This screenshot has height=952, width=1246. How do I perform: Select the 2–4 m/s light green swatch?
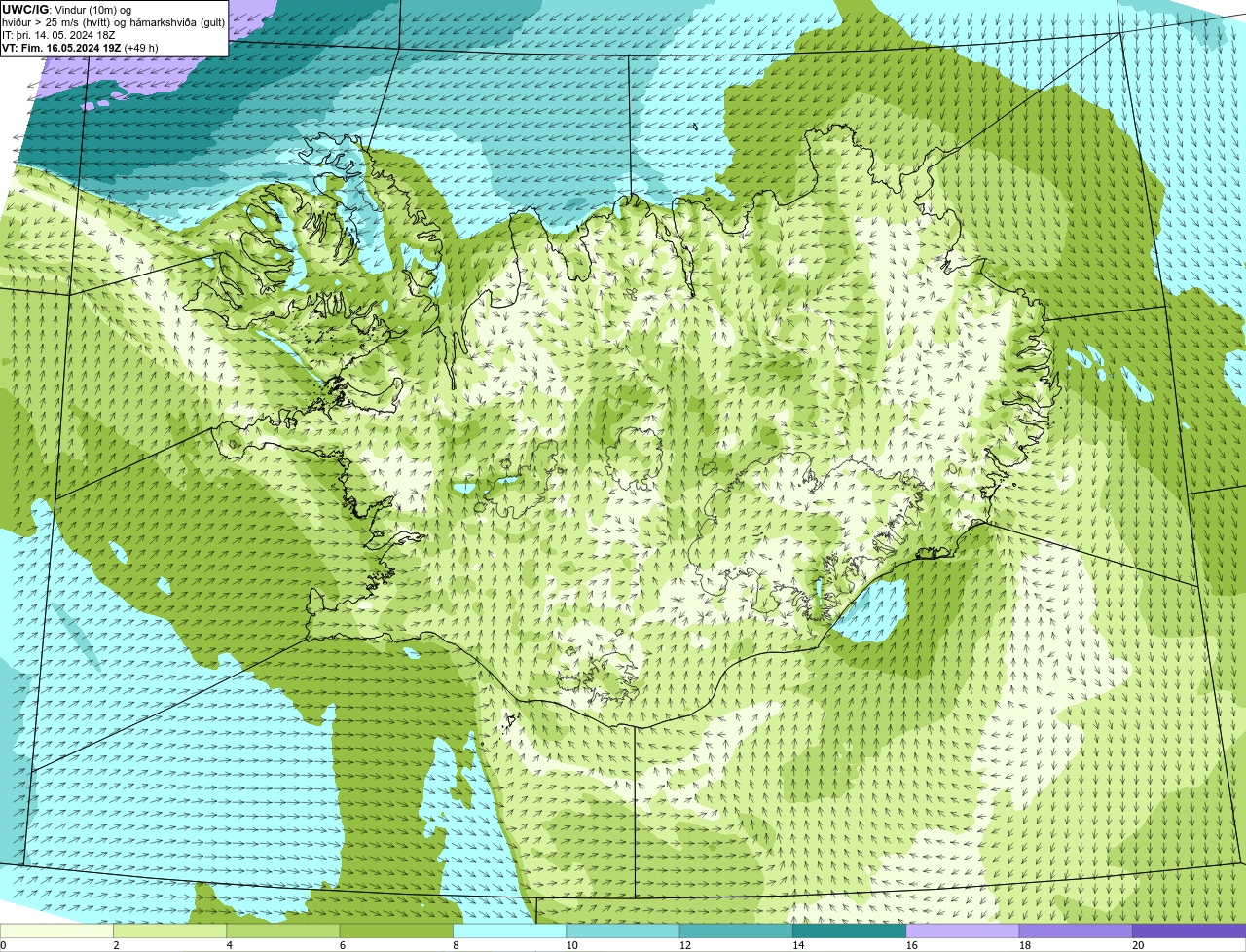pos(170,931)
